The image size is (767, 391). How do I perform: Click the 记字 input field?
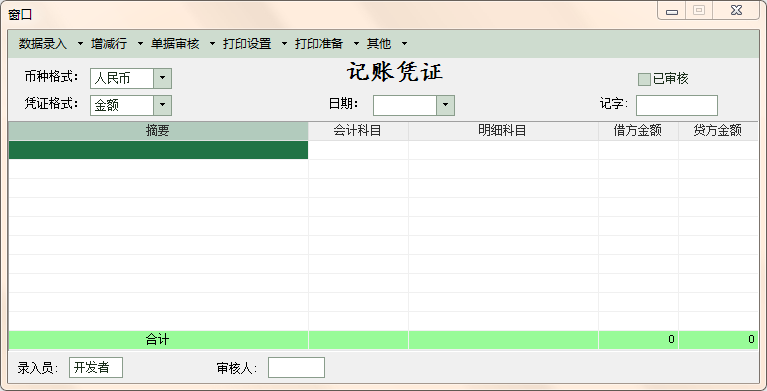pos(677,105)
